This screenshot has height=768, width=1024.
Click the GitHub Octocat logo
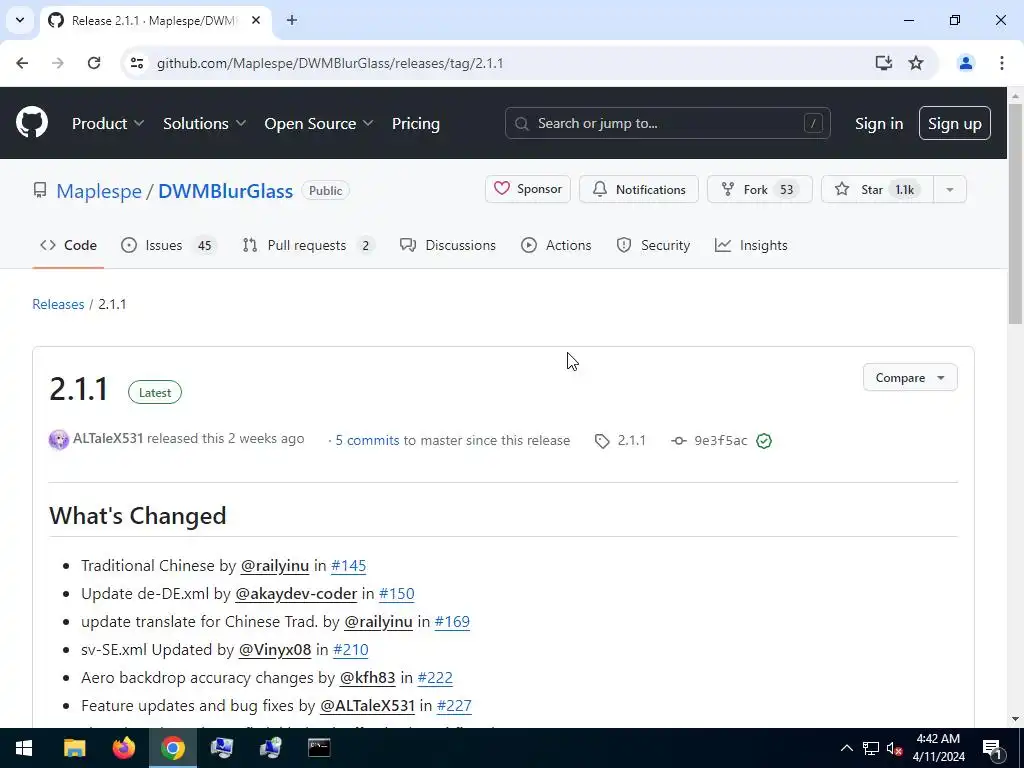(31, 122)
